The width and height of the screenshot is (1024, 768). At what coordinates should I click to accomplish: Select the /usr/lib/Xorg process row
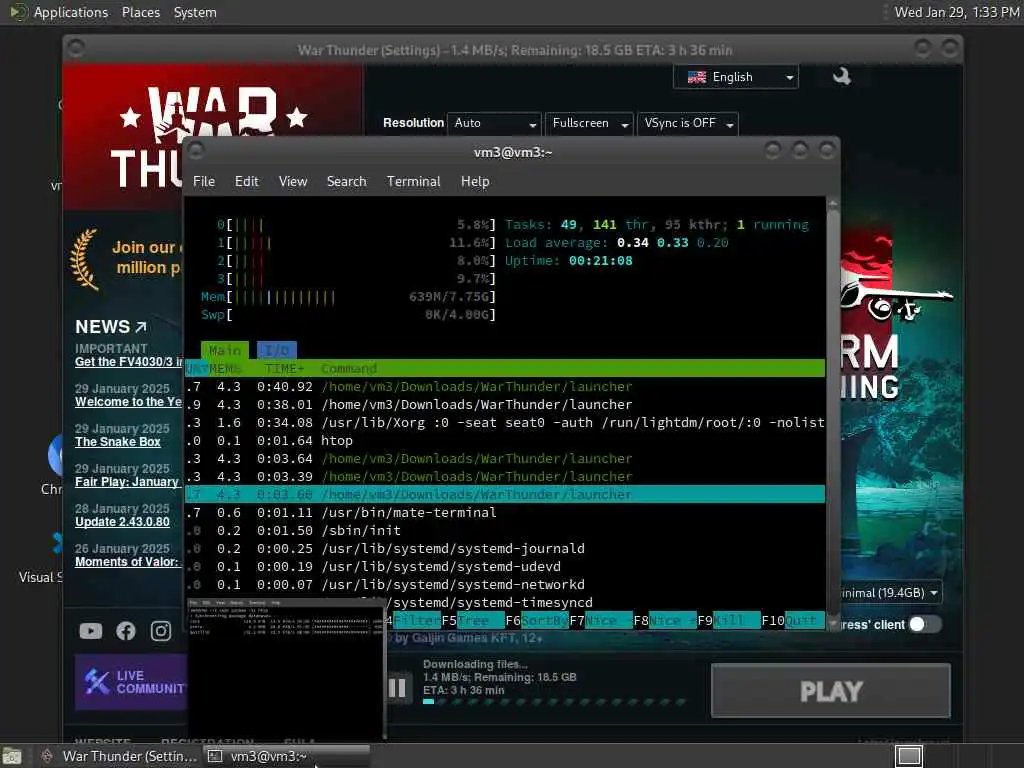point(505,423)
